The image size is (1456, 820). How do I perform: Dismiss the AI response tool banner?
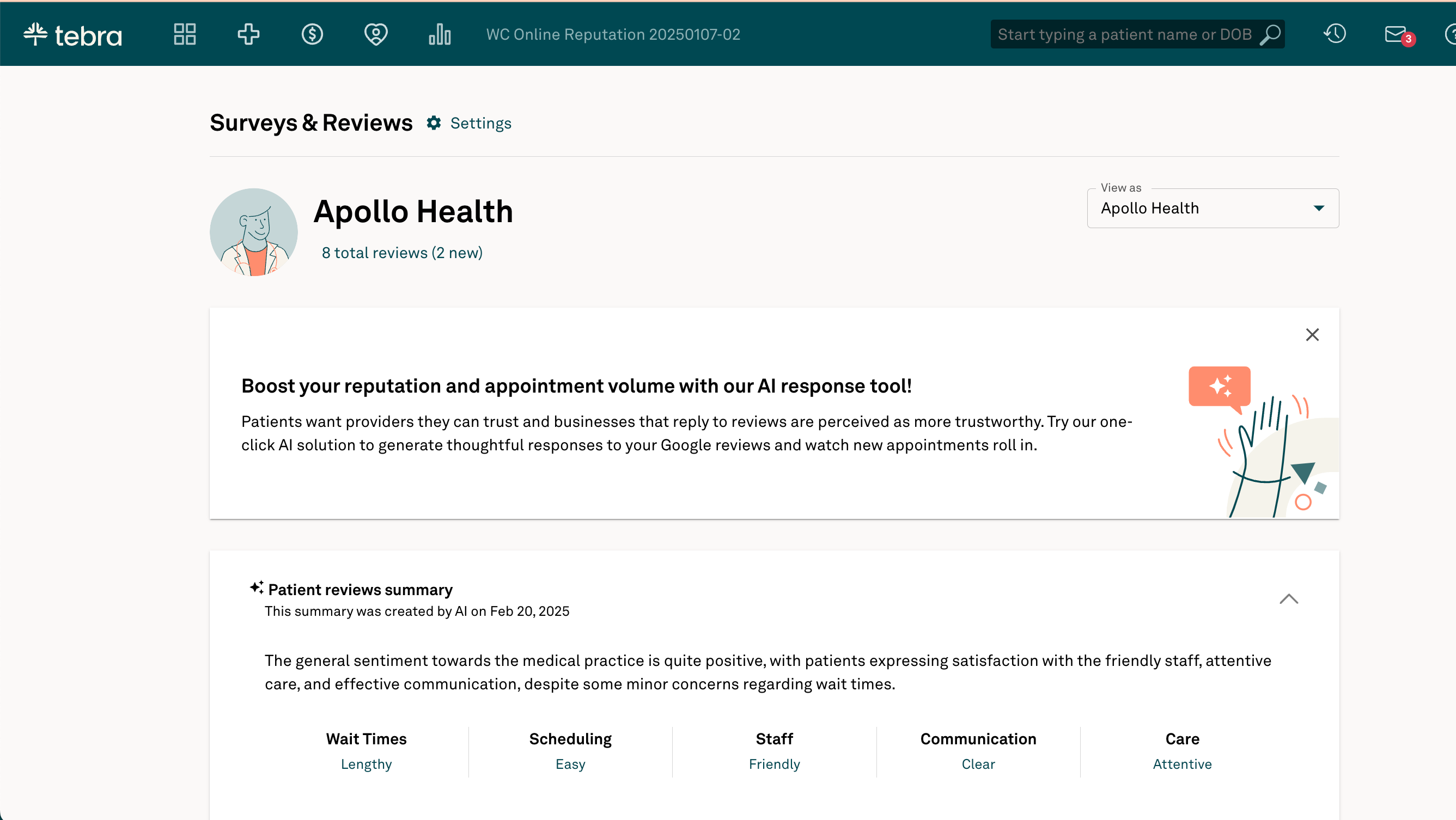coord(1312,334)
